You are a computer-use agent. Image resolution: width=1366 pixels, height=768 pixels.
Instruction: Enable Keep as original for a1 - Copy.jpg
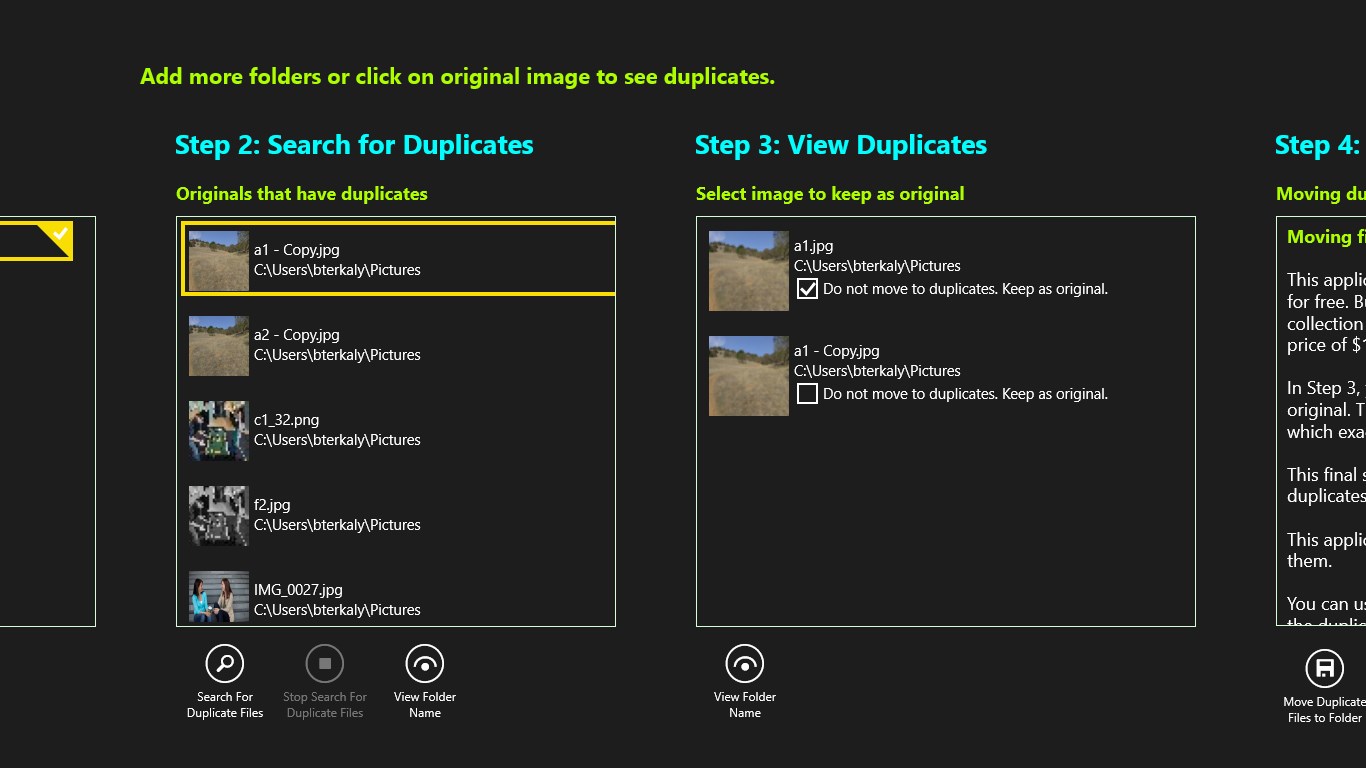[x=806, y=393]
